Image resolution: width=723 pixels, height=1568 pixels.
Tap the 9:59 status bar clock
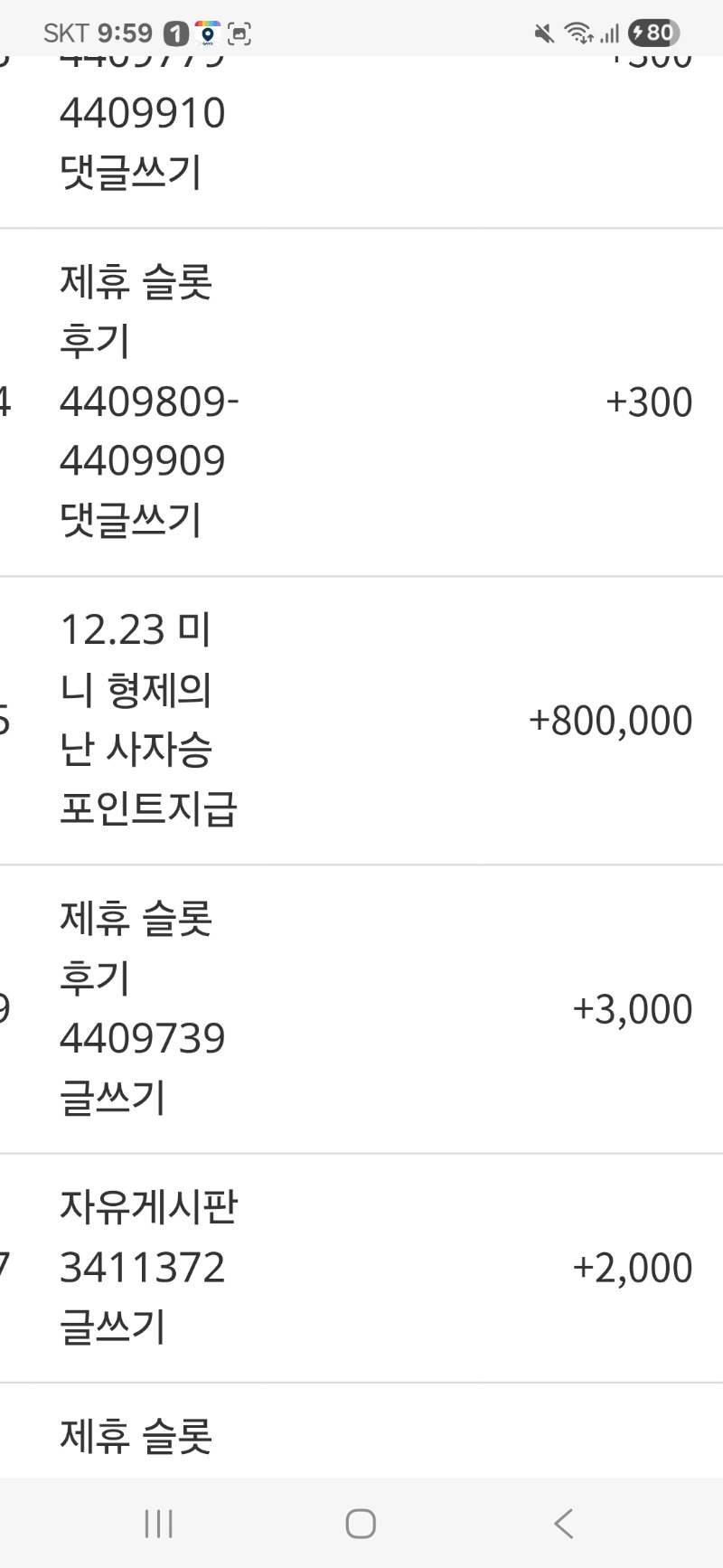(125, 33)
